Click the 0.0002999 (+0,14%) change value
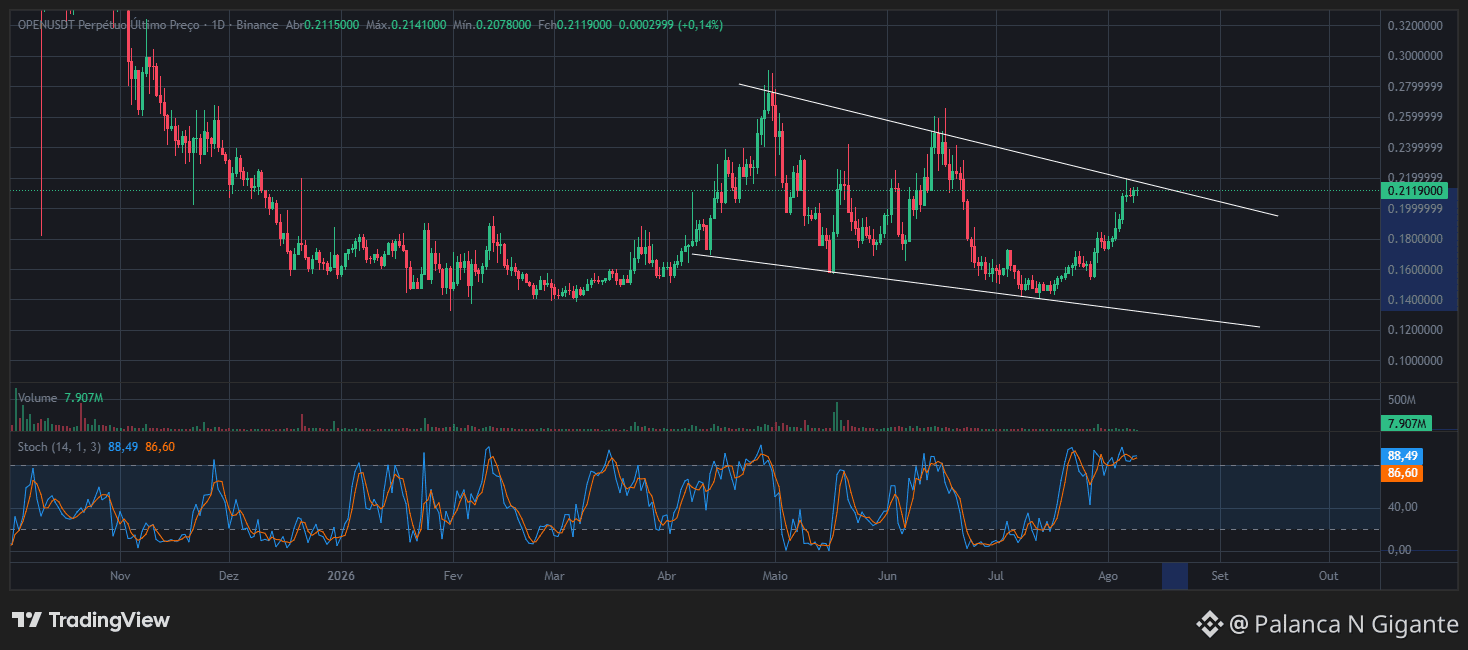1468x650 pixels. [x=670, y=24]
